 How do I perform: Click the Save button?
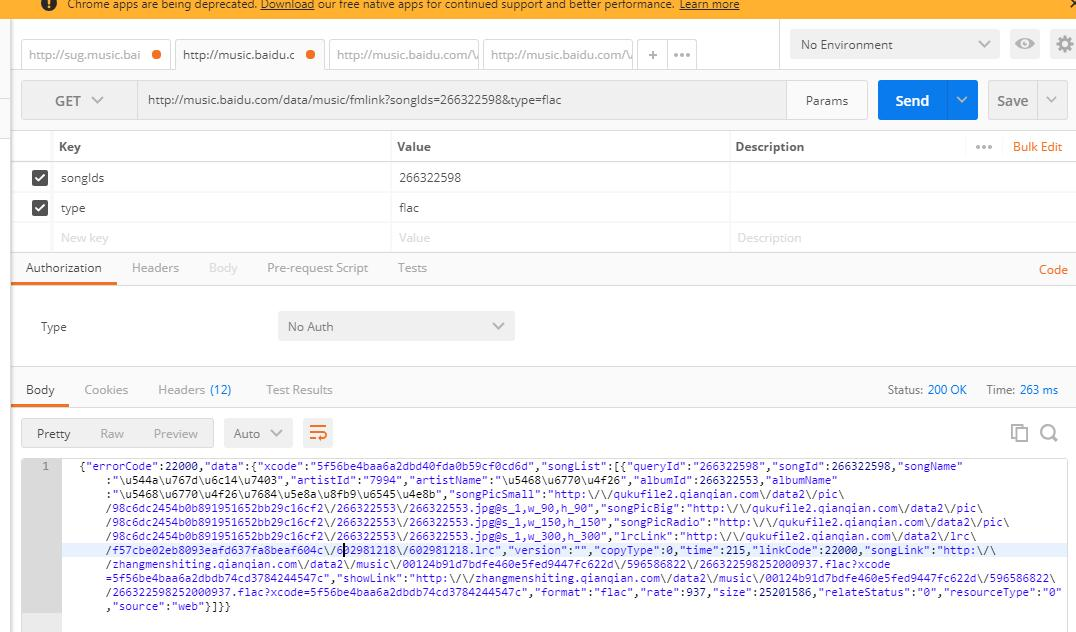[1012, 100]
